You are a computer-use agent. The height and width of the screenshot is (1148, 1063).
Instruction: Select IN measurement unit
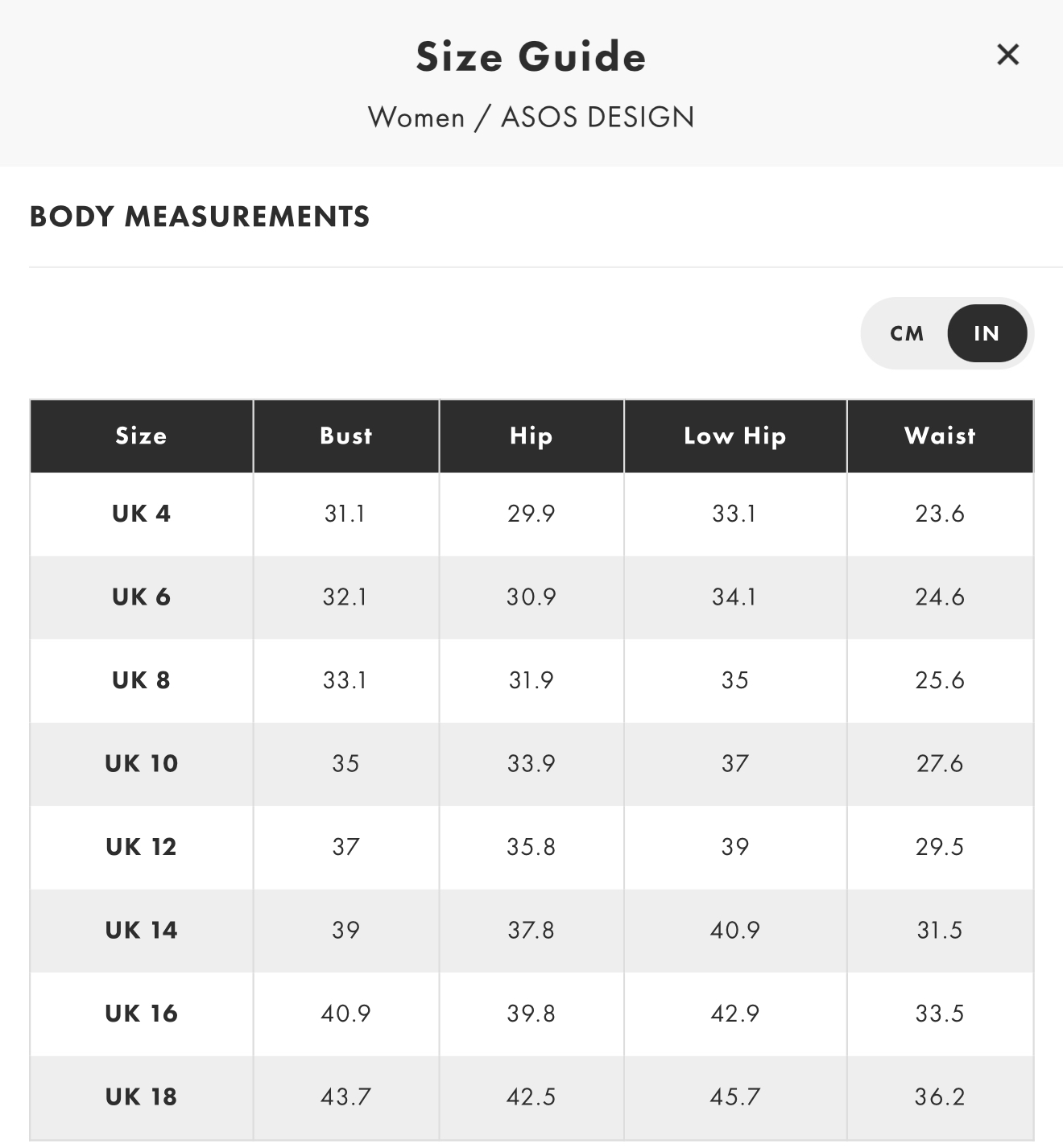pos(986,333)
